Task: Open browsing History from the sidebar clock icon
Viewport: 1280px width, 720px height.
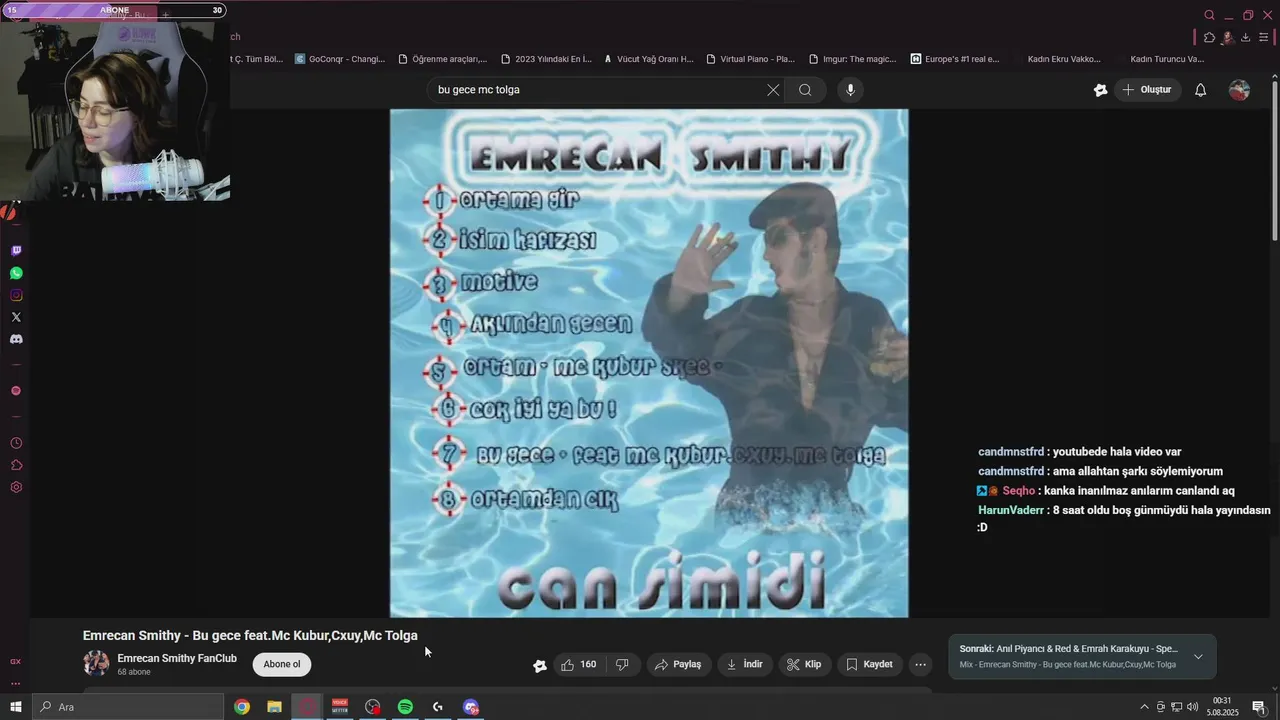Action: (x=16, y=443)
